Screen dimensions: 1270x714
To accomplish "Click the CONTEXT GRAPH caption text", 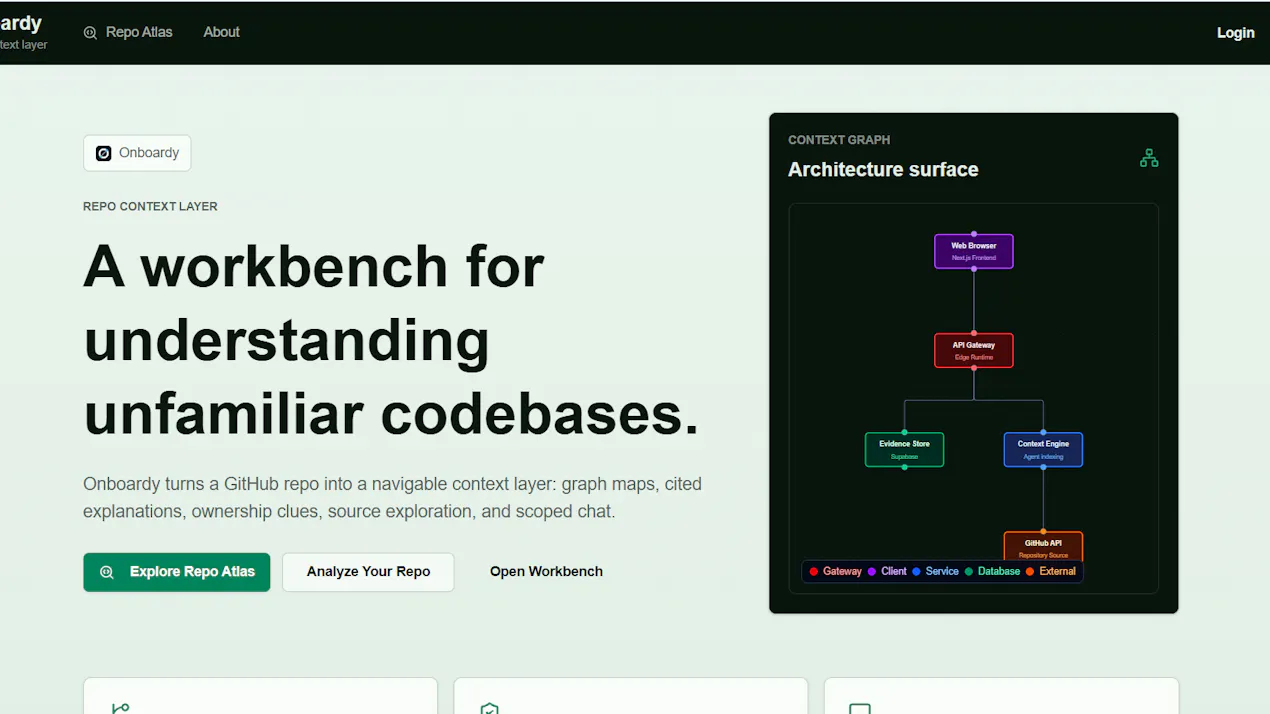I will tap(839, 140).
